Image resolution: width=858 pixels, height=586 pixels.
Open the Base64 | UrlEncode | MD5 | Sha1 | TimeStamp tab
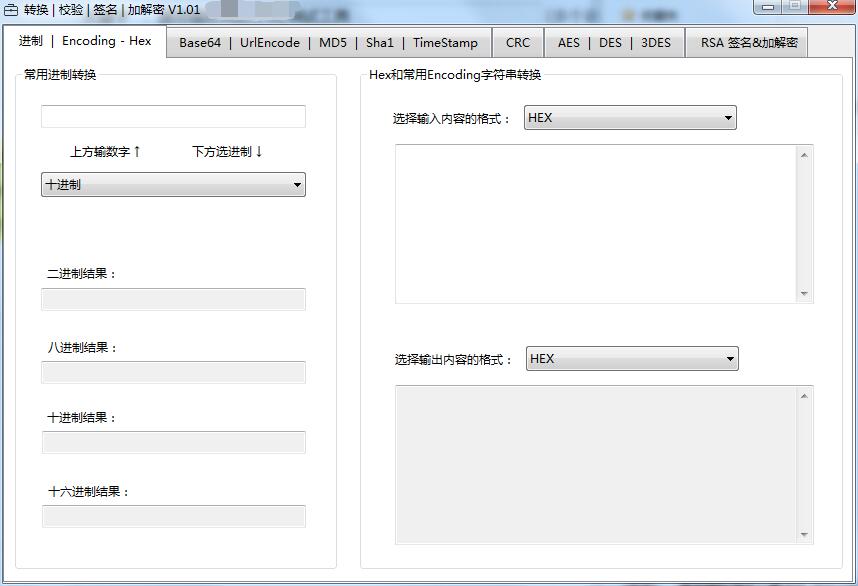(x=328, y=43)
